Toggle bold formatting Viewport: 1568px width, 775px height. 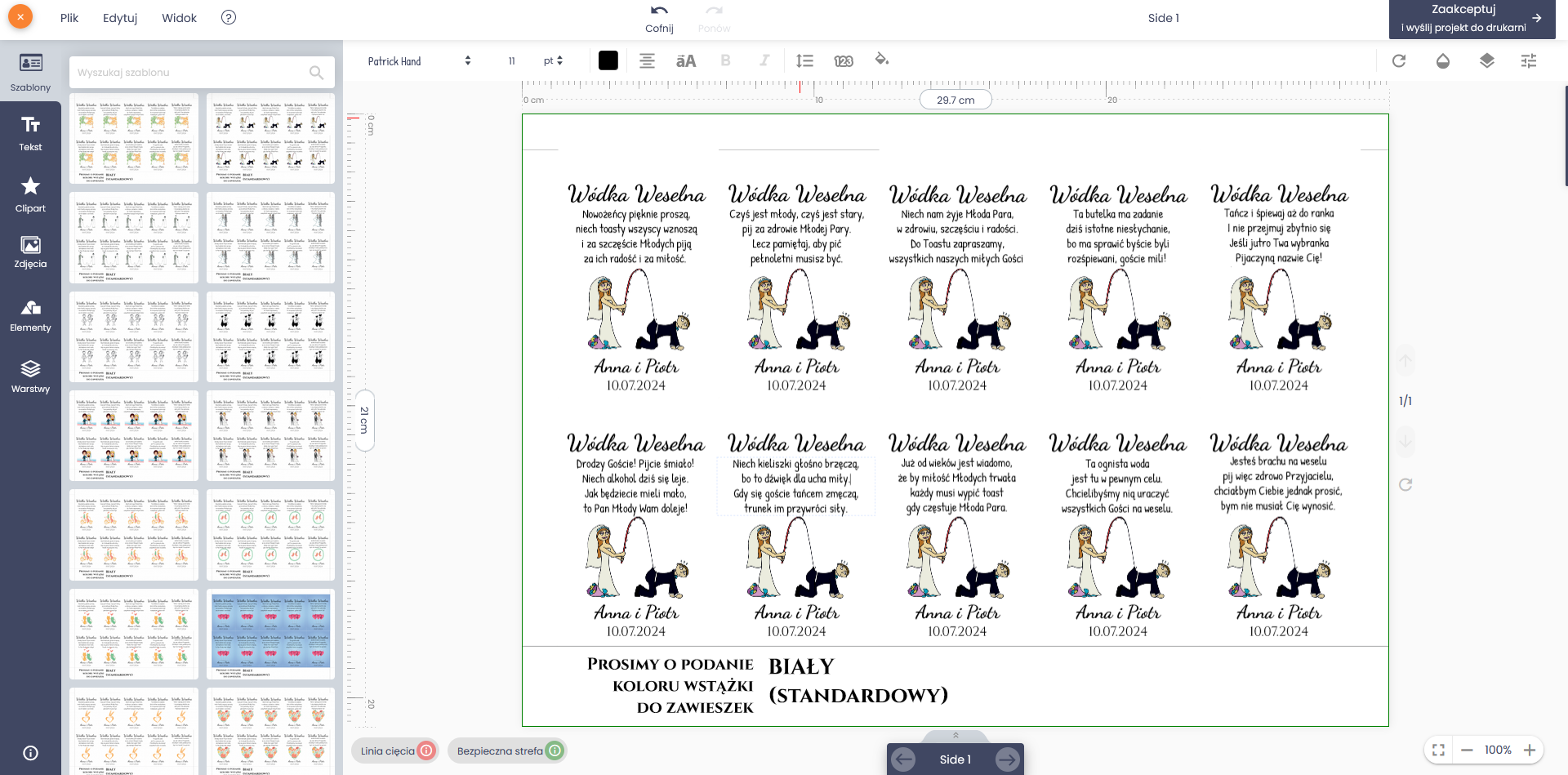725,60
